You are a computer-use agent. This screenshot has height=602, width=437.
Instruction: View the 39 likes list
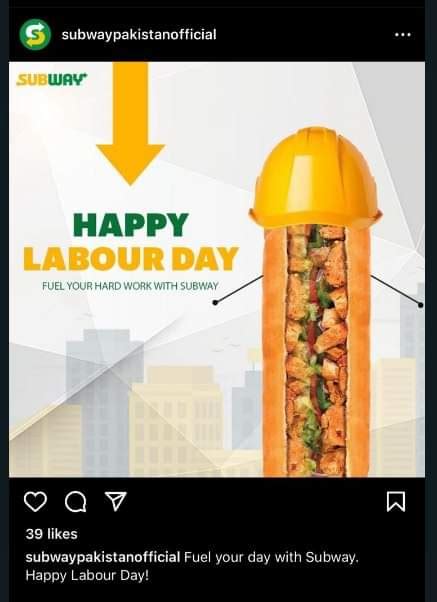[x=51, y=534]
